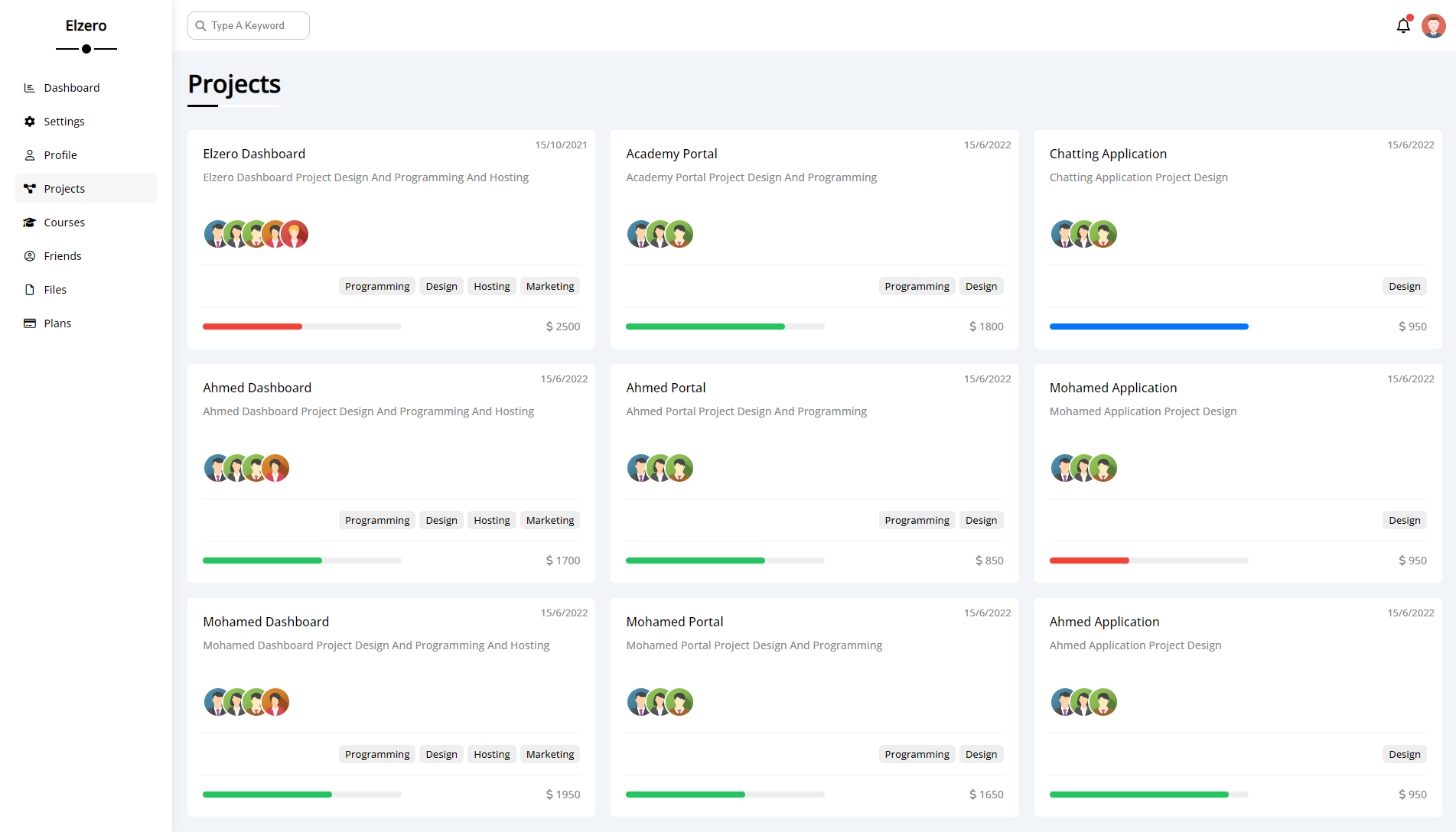1456x832 pixels.
Task: Click the search magnifier icon
Action: (x=200, y=26)
